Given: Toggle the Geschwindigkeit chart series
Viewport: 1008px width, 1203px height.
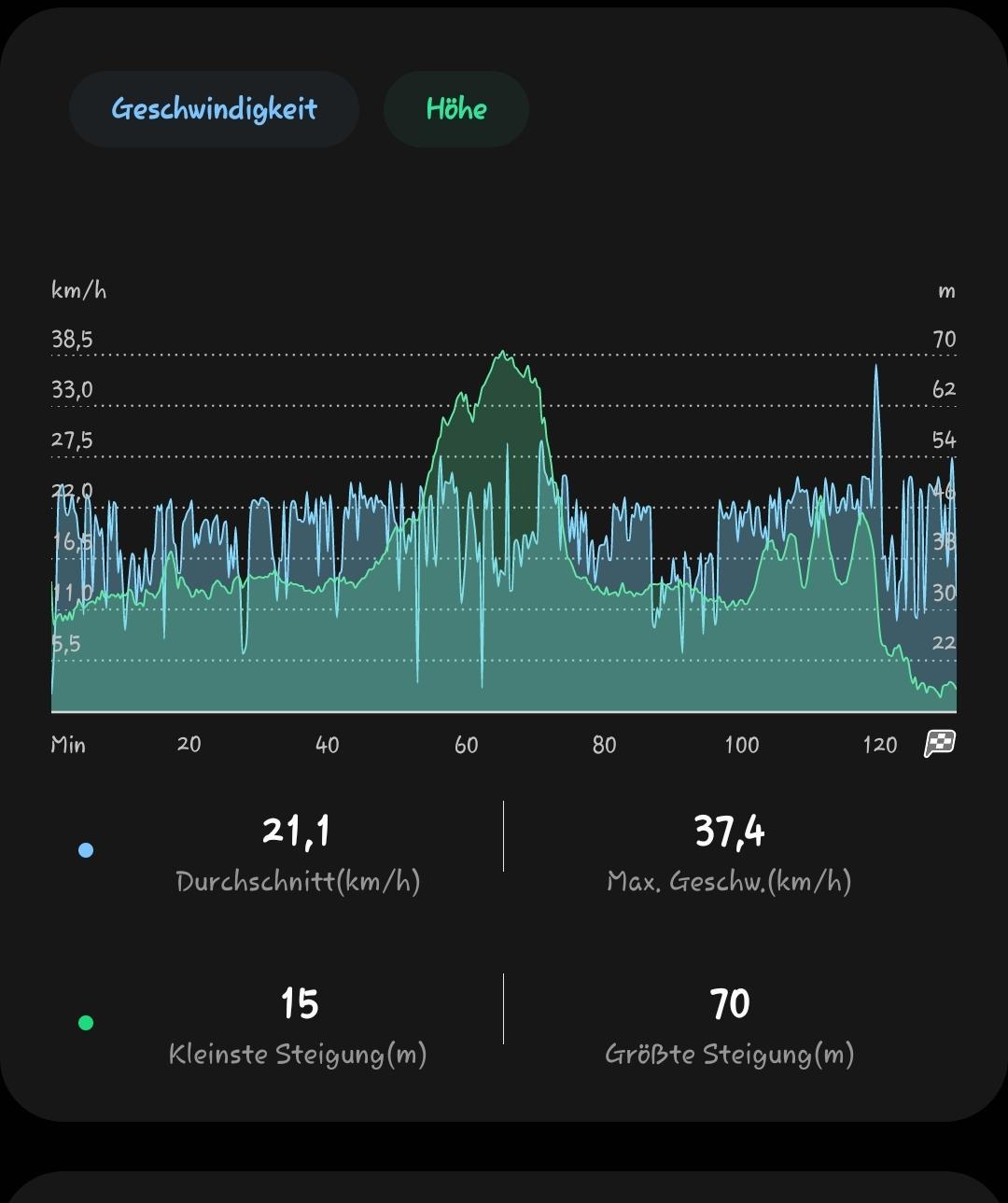Looking at the screenshot, I should [x=214, y=109].
